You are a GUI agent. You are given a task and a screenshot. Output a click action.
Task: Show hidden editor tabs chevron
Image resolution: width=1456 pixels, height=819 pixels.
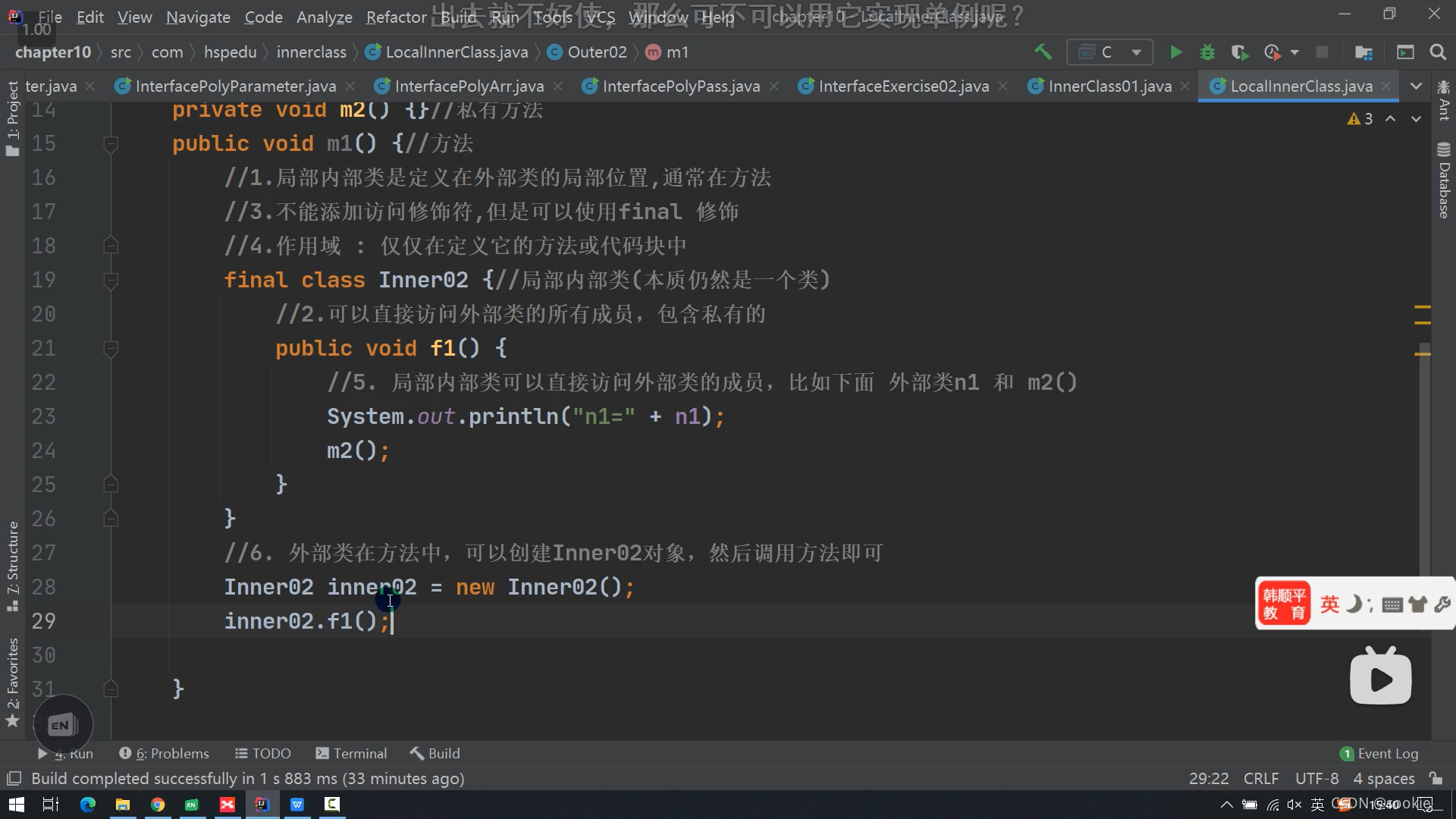point(1416,86)
